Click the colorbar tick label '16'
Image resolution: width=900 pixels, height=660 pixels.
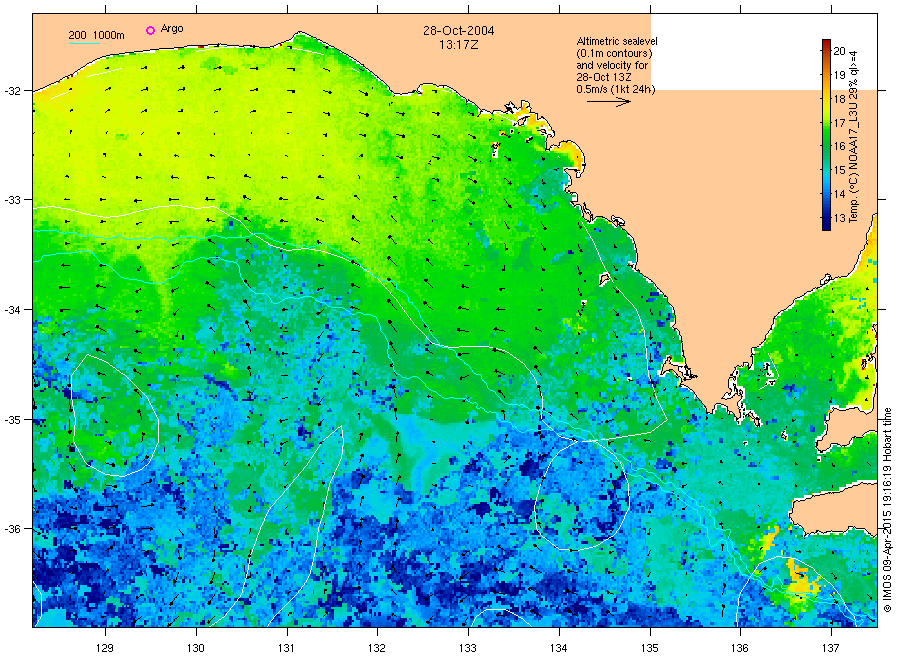pyautogui.click(x=839, y=146)
